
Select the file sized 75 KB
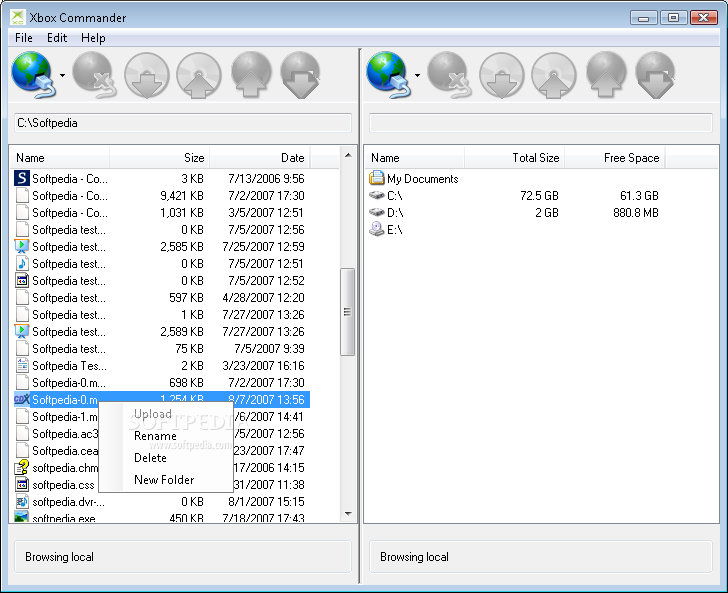[160, 349]
